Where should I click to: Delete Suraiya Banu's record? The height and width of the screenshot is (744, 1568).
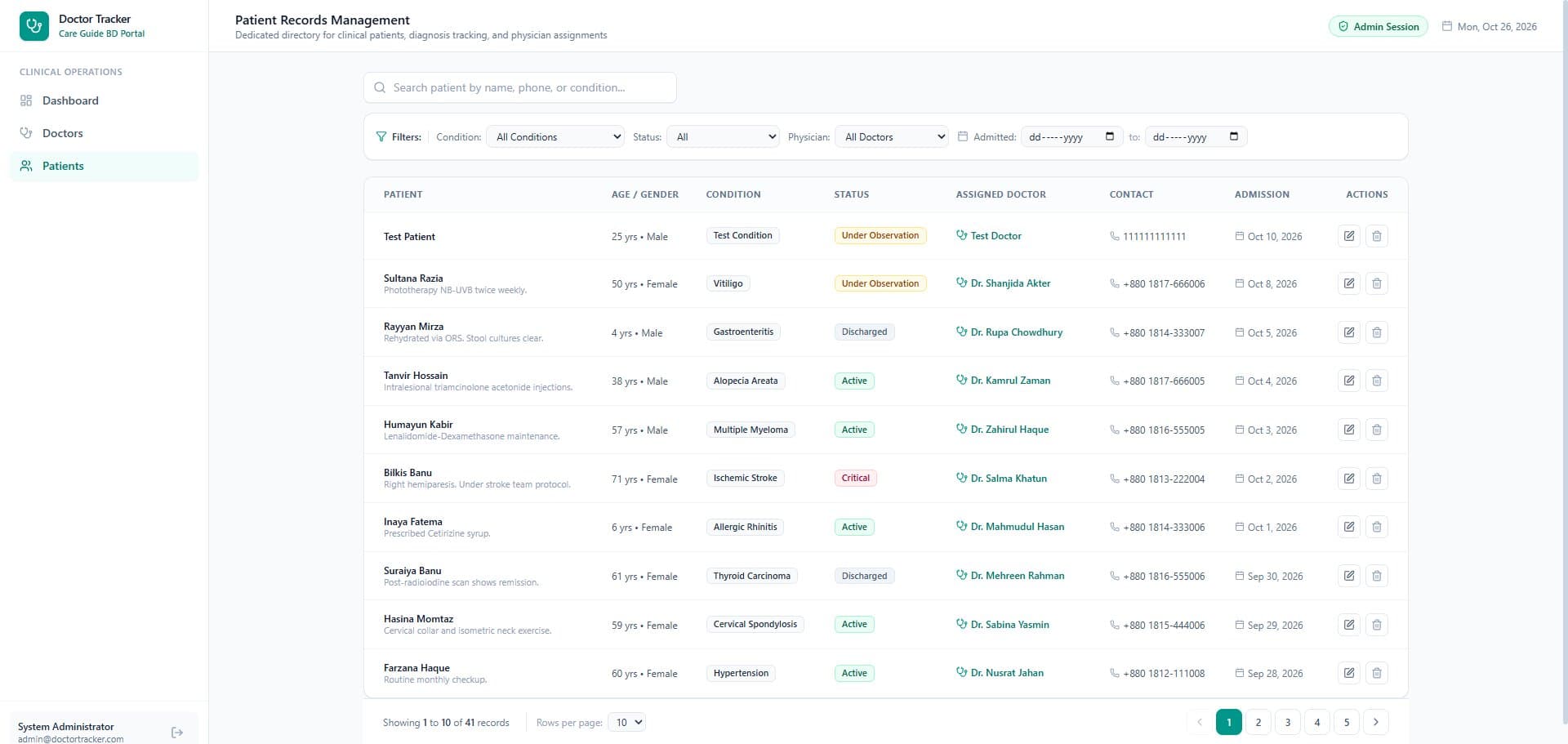(1377, 576)
